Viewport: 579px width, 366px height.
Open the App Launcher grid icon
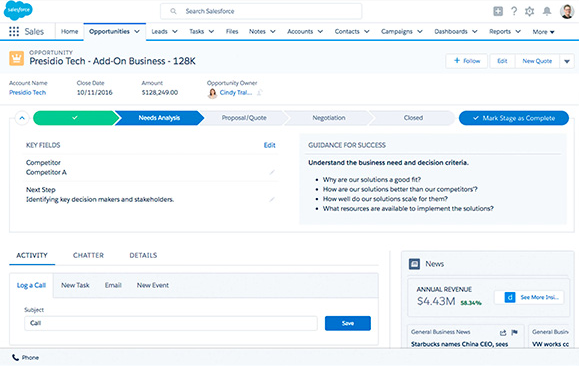click(x=14, y=31)
